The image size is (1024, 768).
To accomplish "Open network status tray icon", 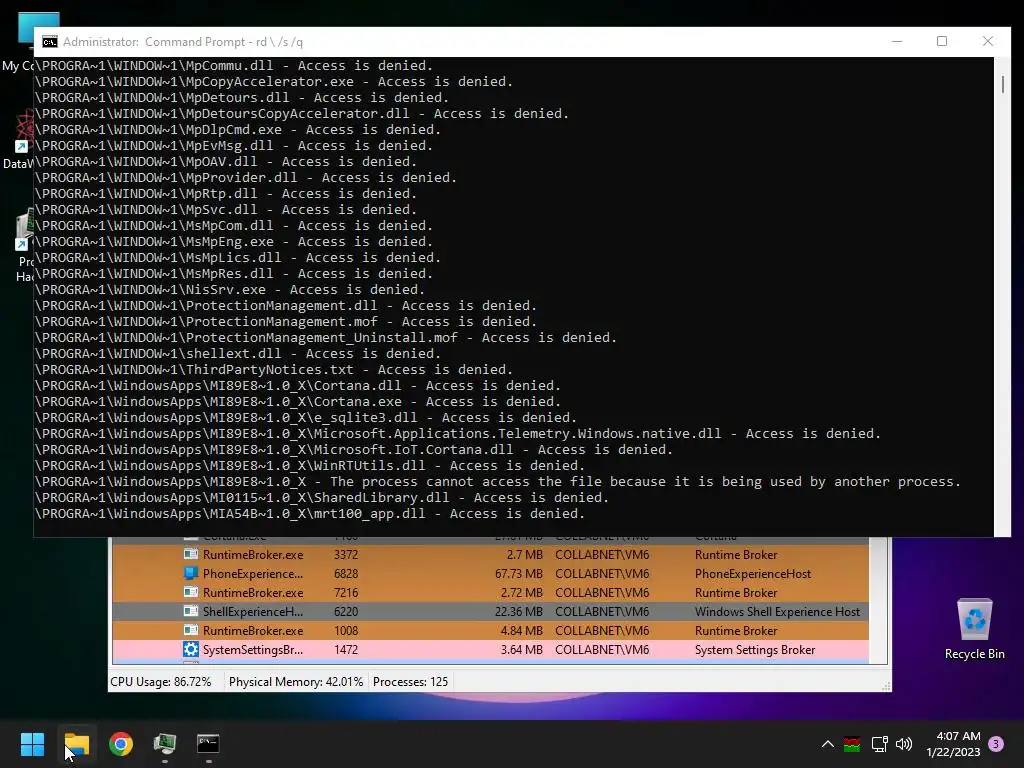I will 879,744.
